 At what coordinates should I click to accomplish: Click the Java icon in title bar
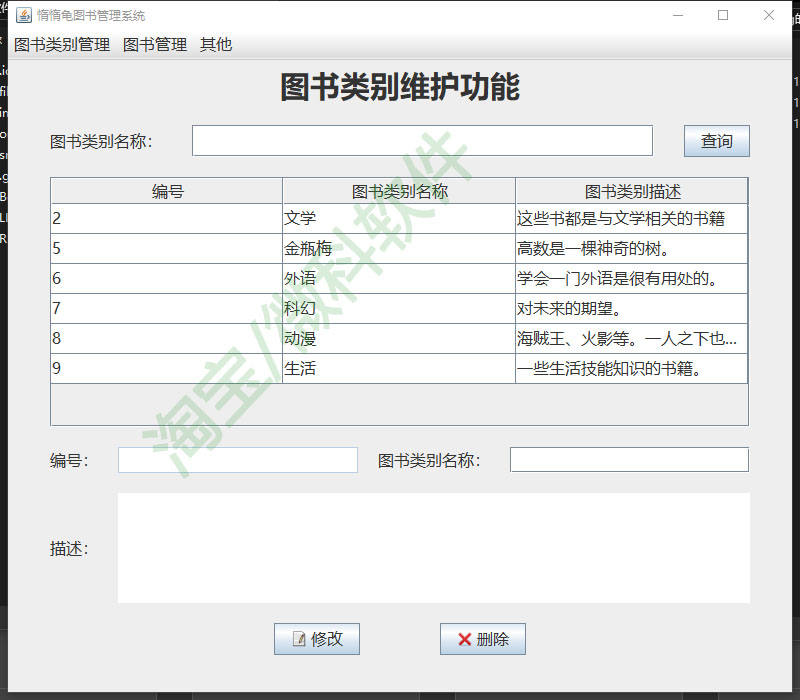pyautogui.click(x=23, y=15)
